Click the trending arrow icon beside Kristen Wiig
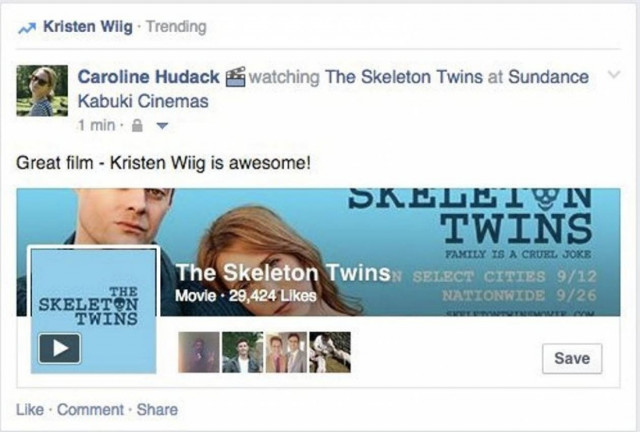The width and height of the screenshot is (640, 432). coord(27,28)
